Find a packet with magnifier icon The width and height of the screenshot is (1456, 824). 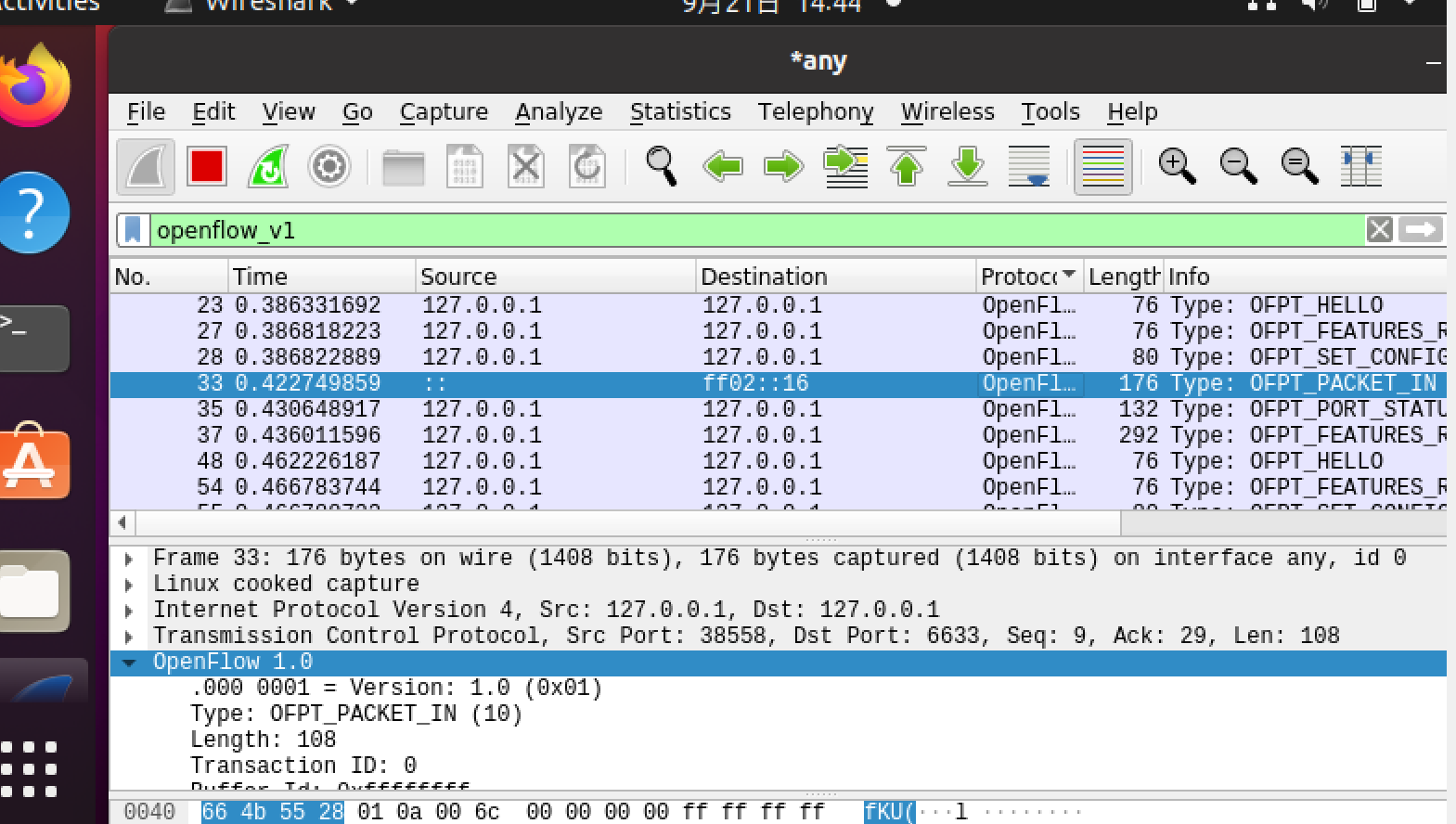661,167
